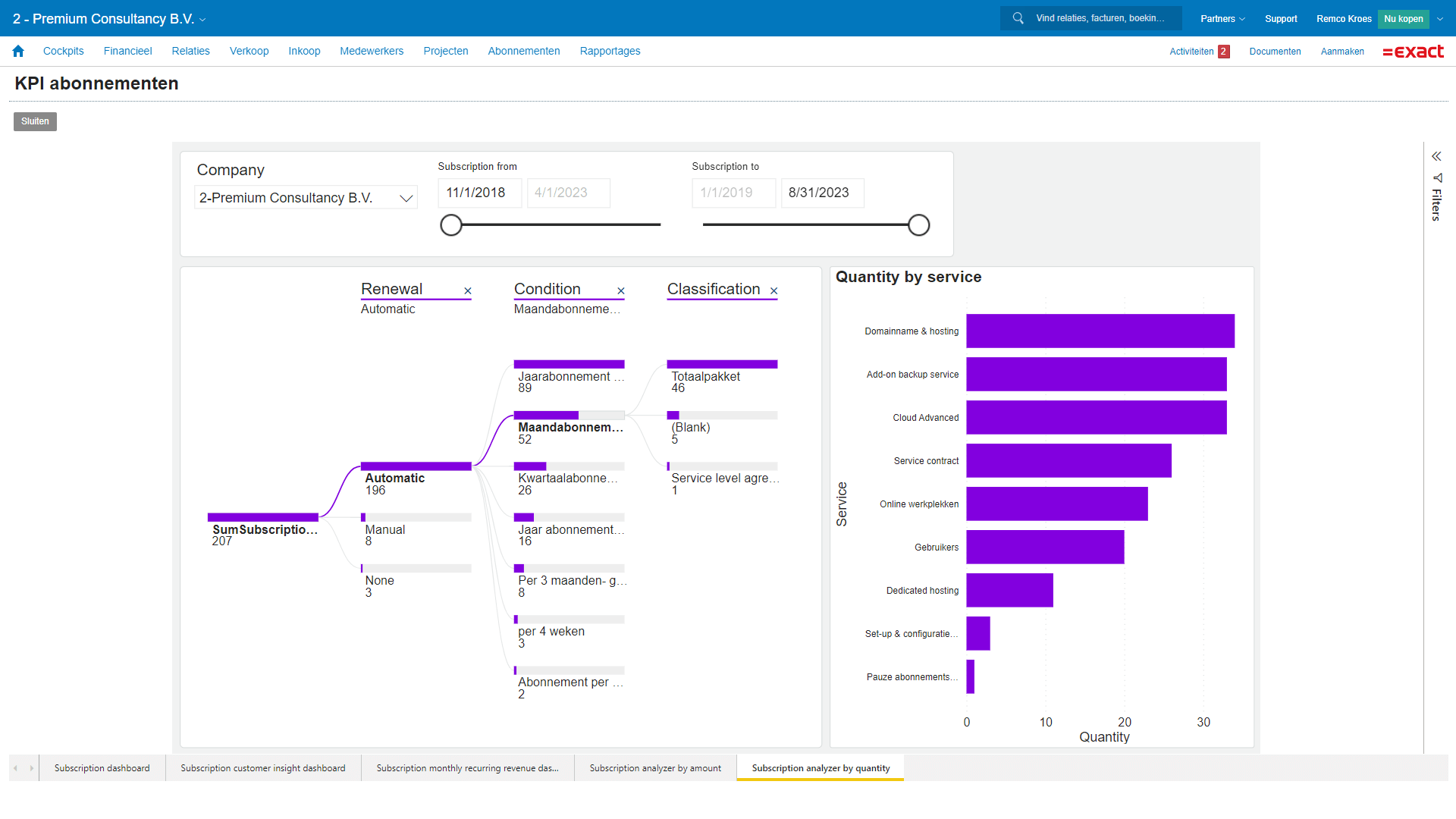Open the Company dropdown
This screenshot has height=819, width=1456.
(x=306, y=198)
